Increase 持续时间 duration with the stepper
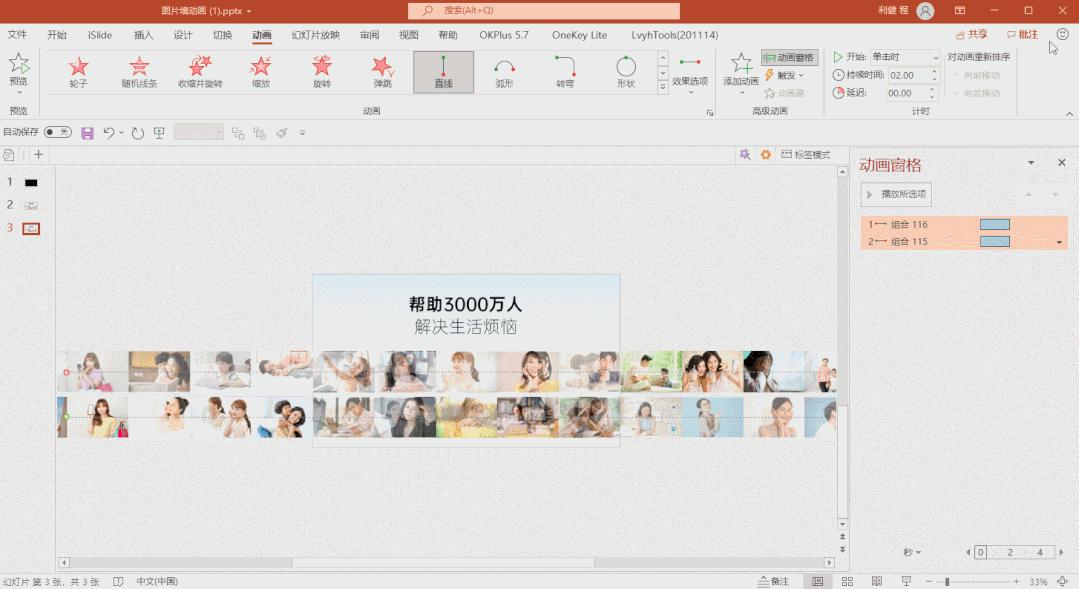The image size is (1079, 589). pyautogui.click(x=934, y=71)
